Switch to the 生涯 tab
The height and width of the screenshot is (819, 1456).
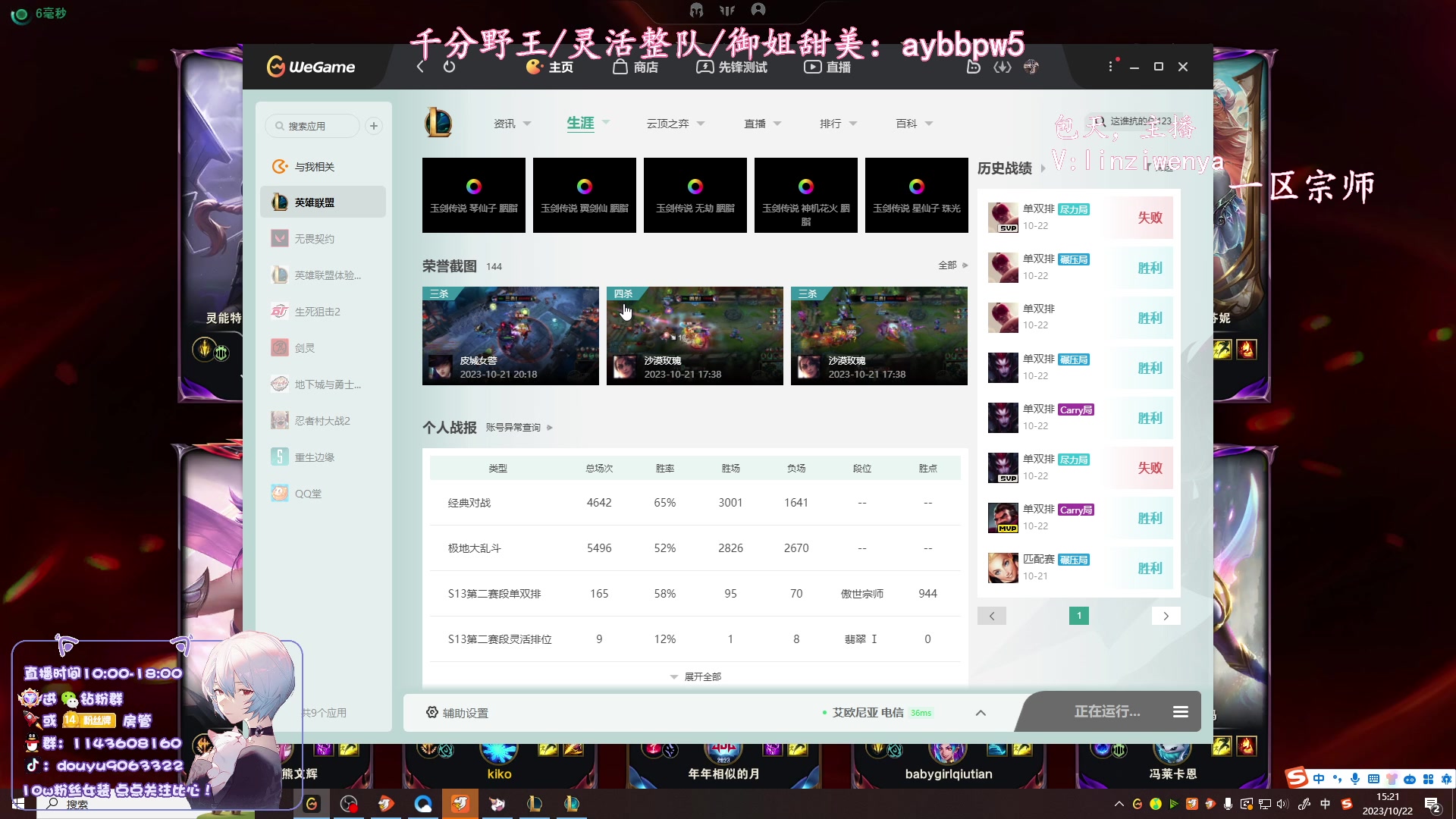click(x=582, y=123)
